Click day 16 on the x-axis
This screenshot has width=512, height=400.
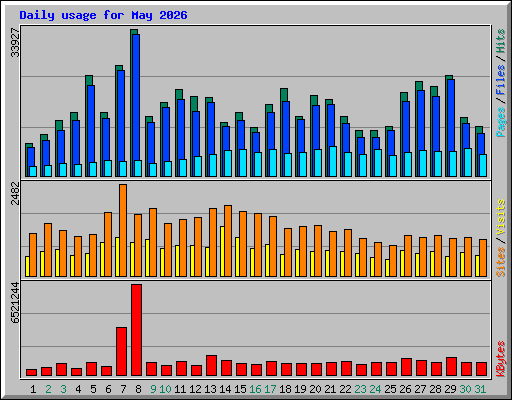255,389
